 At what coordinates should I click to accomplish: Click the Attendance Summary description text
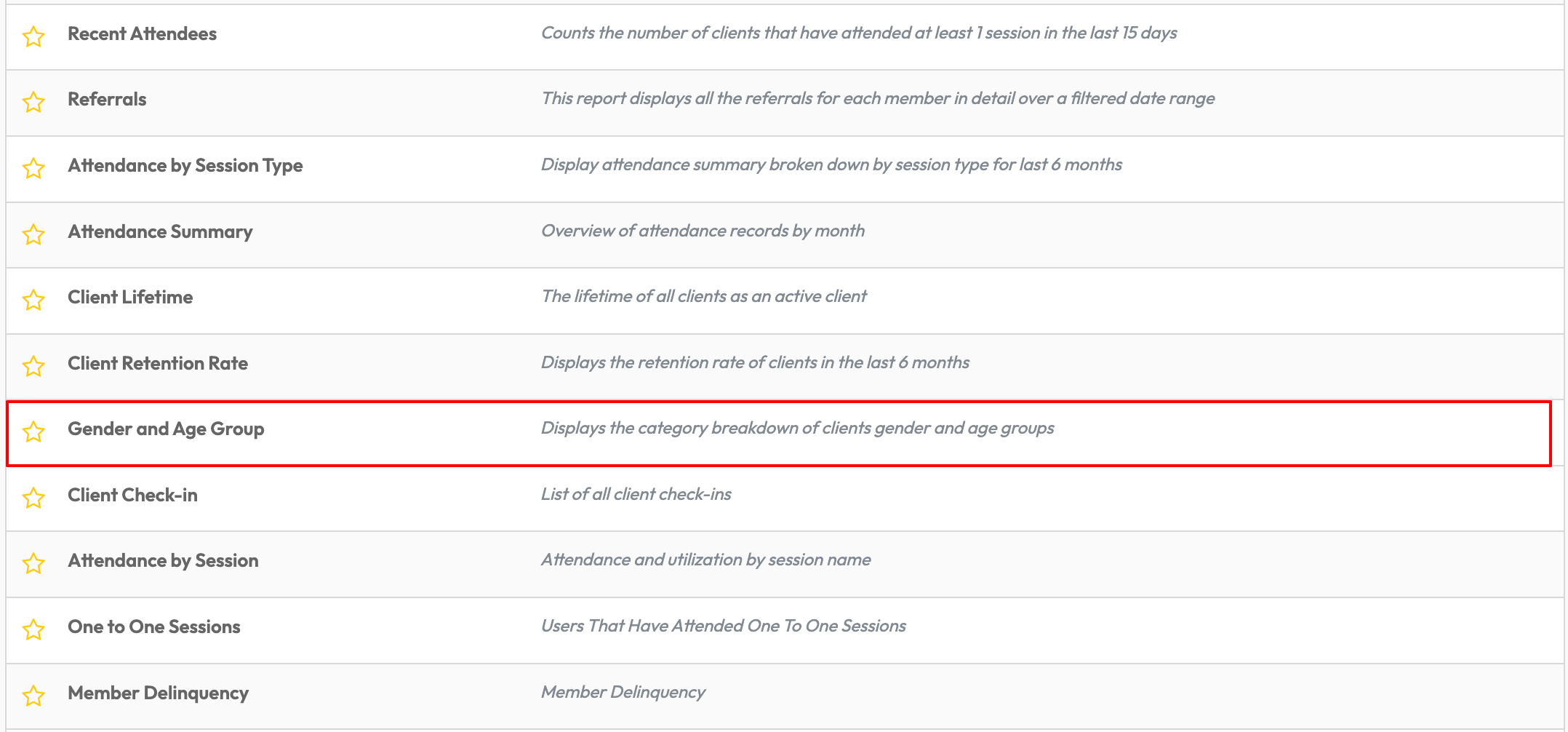coord(703,231)
